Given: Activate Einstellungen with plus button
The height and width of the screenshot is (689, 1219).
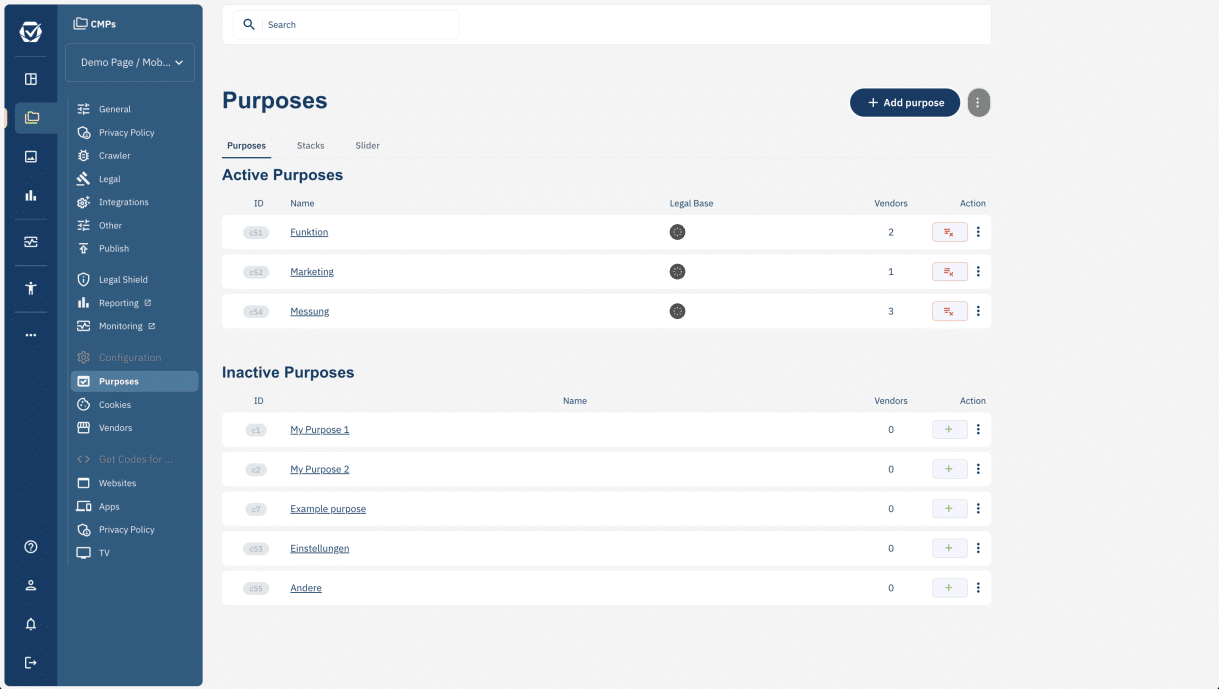Looking at the screenshot, I should coord(949,548).
